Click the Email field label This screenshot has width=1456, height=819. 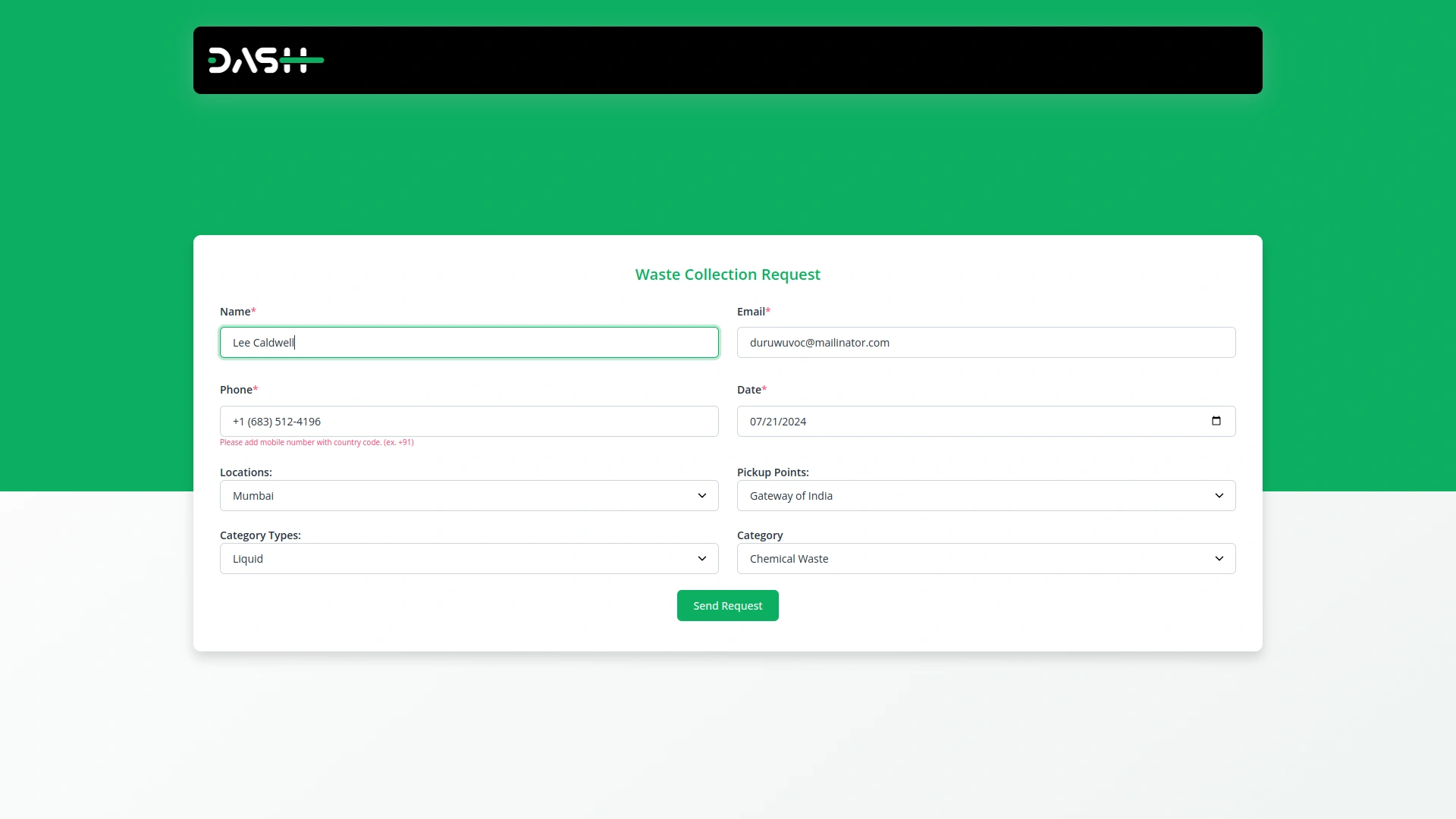tap(751, 312)
